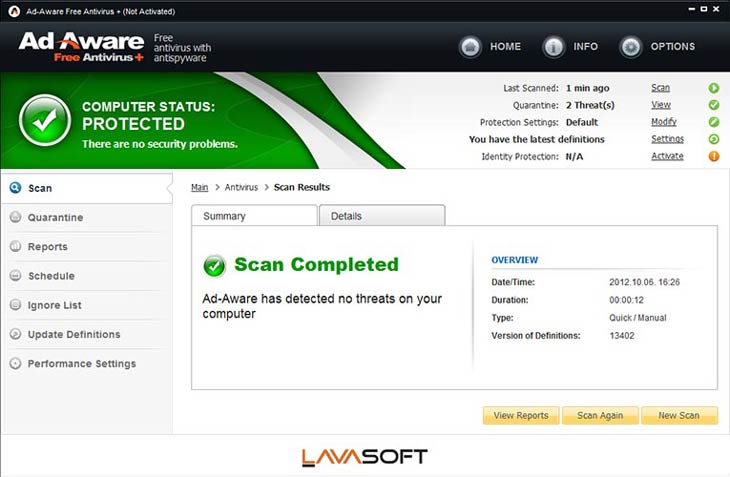
Task: Click the Quick / Manual type value
Action: click(x=637, y=318)
